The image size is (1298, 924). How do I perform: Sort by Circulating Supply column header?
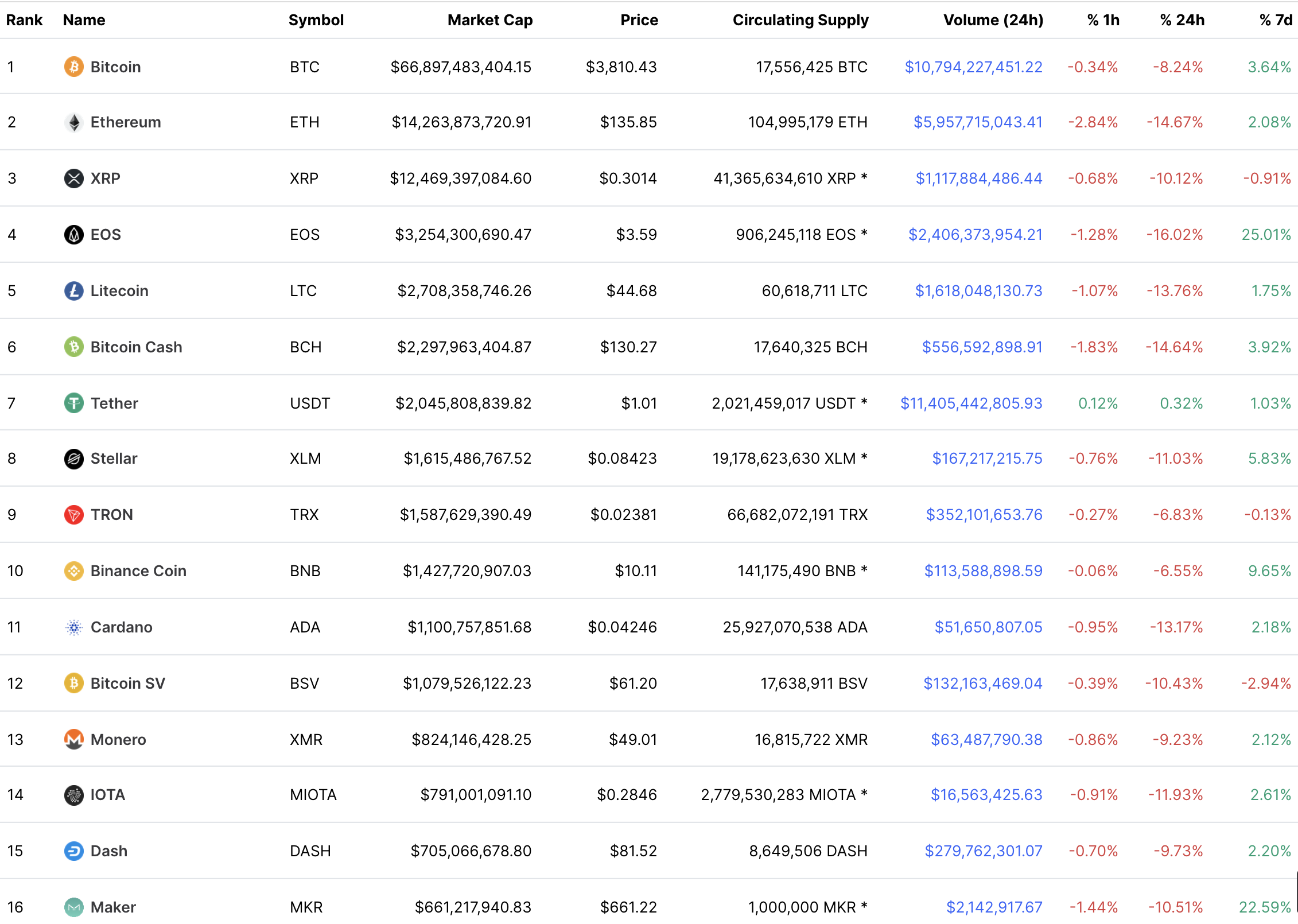[x=800, y=20]
